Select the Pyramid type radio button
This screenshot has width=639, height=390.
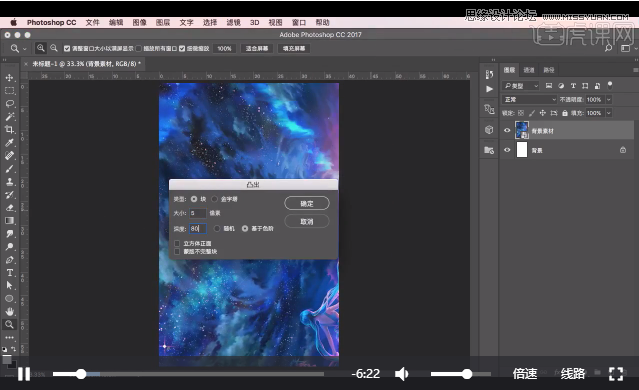pyautogui.click(x=215, y=199)
